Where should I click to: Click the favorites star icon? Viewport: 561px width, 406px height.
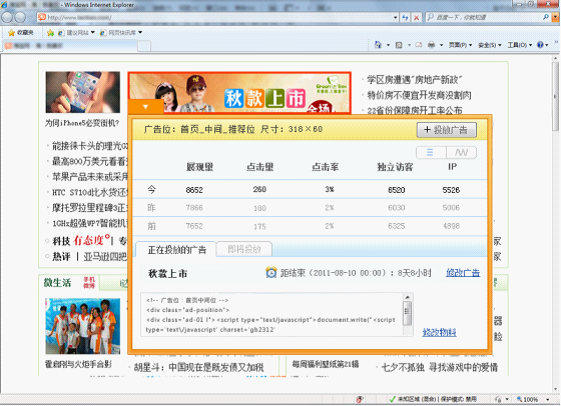coord(11,33)
